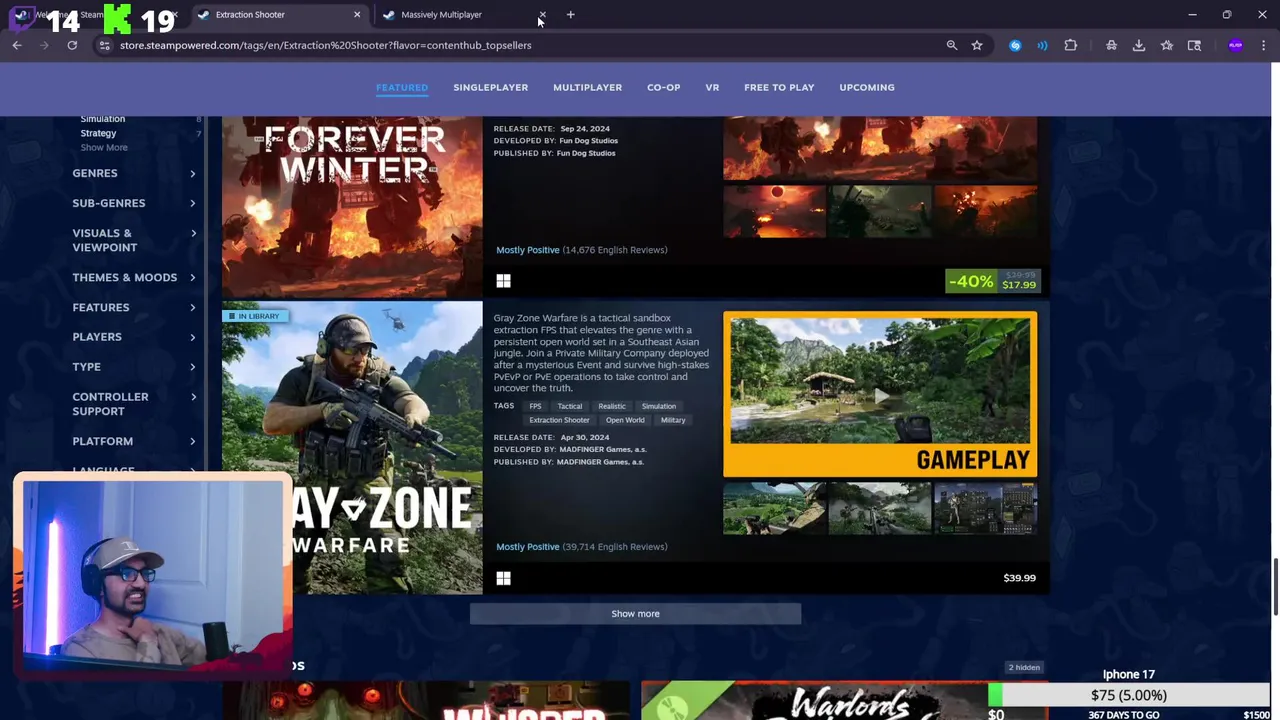Viewport: 1280px width, 720px height.
Task: Close the Massively Multiplayer tab
Action: pos(542,14)
